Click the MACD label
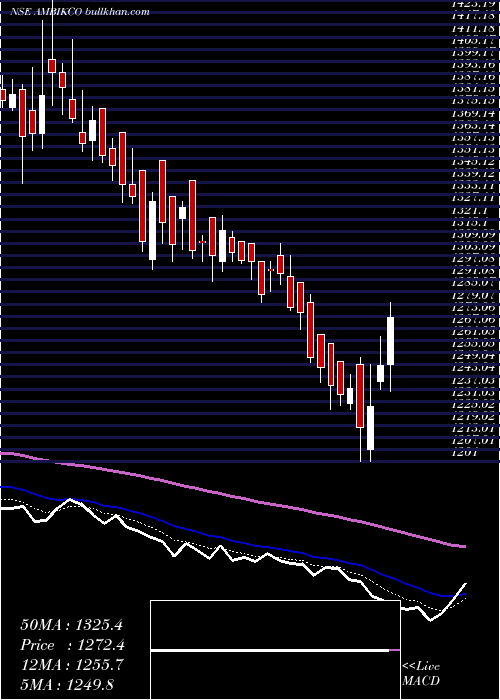 (x=421, y=681)
